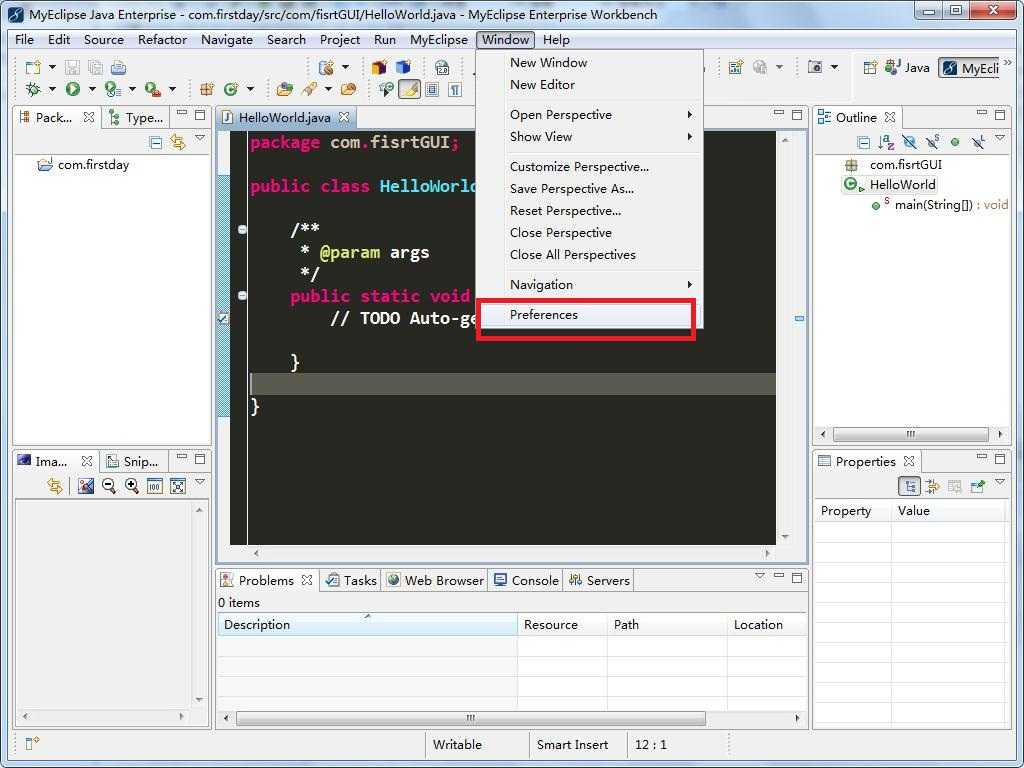
Task: Click the package box icon with star
Action: (379, 67)
